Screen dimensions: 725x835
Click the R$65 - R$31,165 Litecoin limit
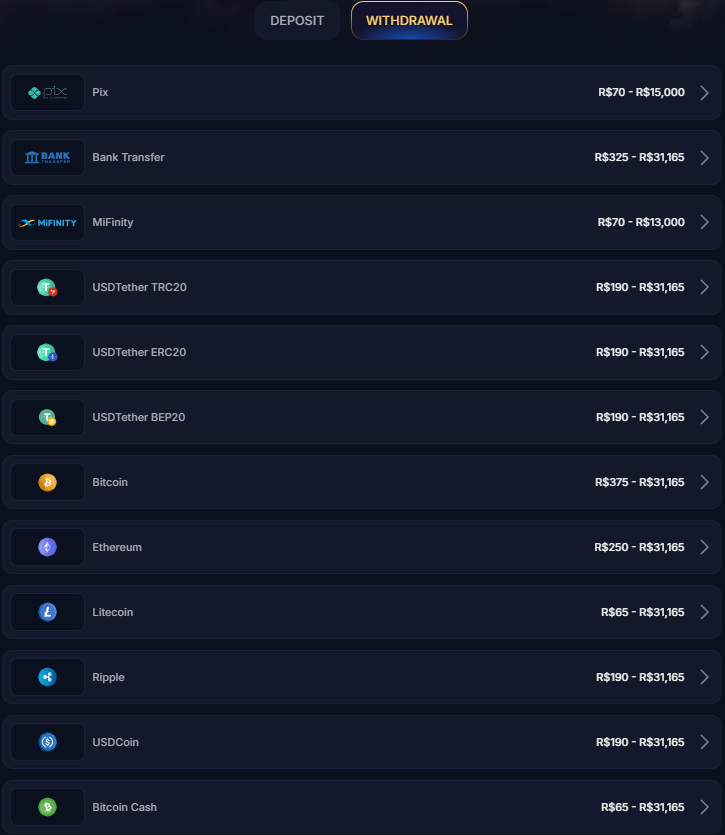pos(642,613)
